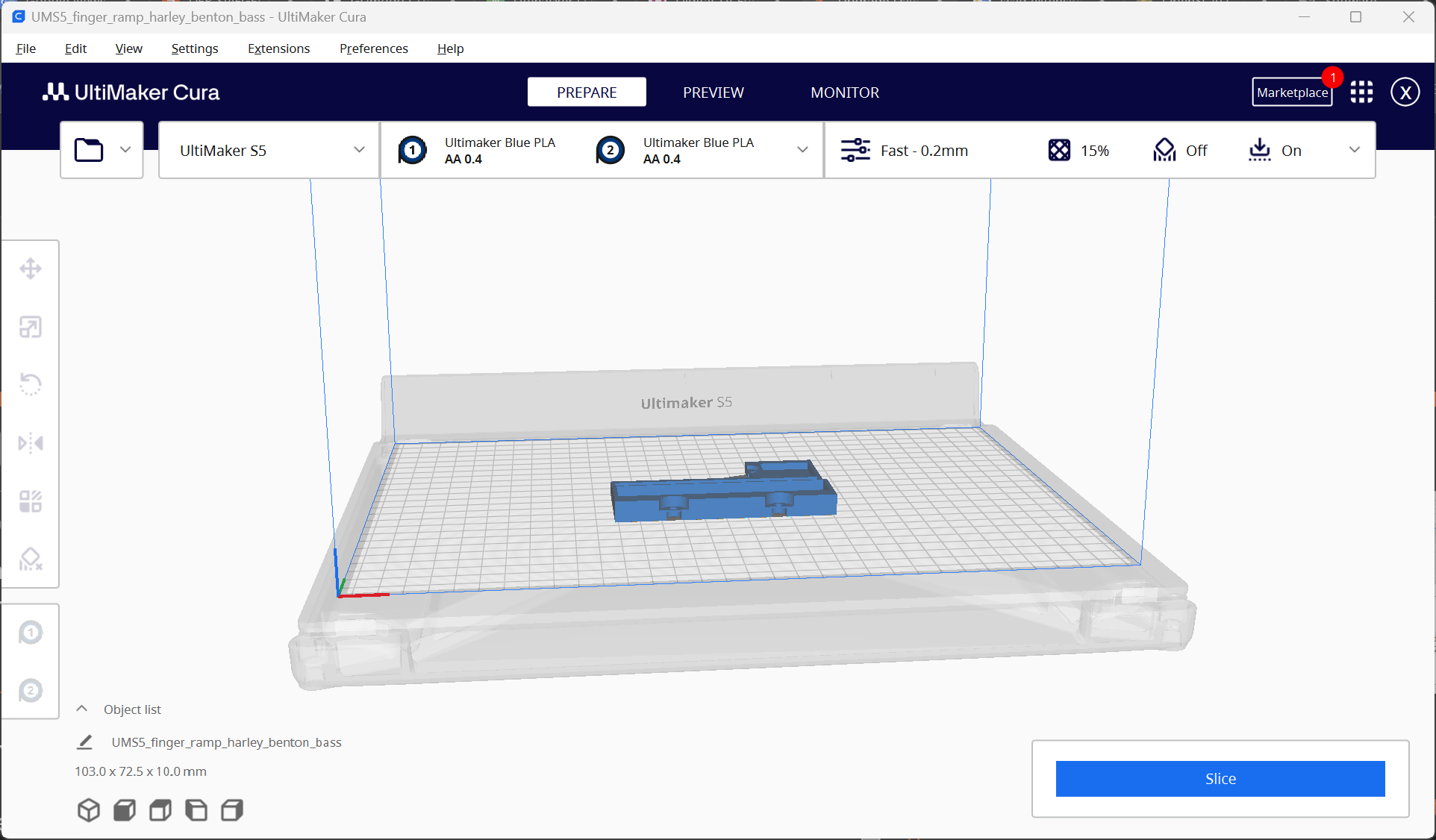
Task: Click the support Off icon
Action: pos(1164,150)
